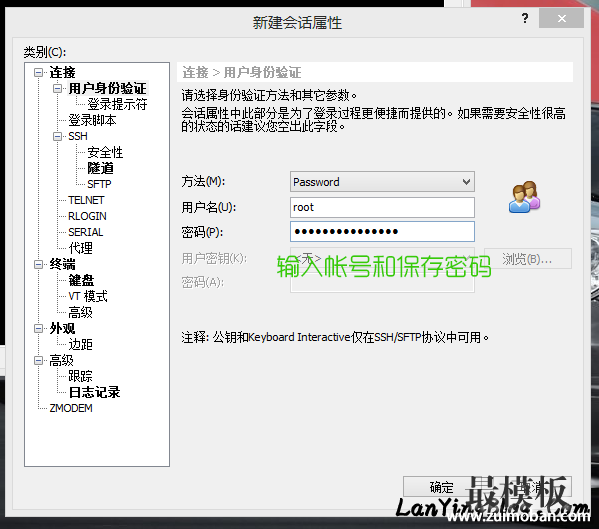Viewport: 599px width, 529px height.
Task: Collapse the 用户身份验证 tree node
Action: point(57,88)
